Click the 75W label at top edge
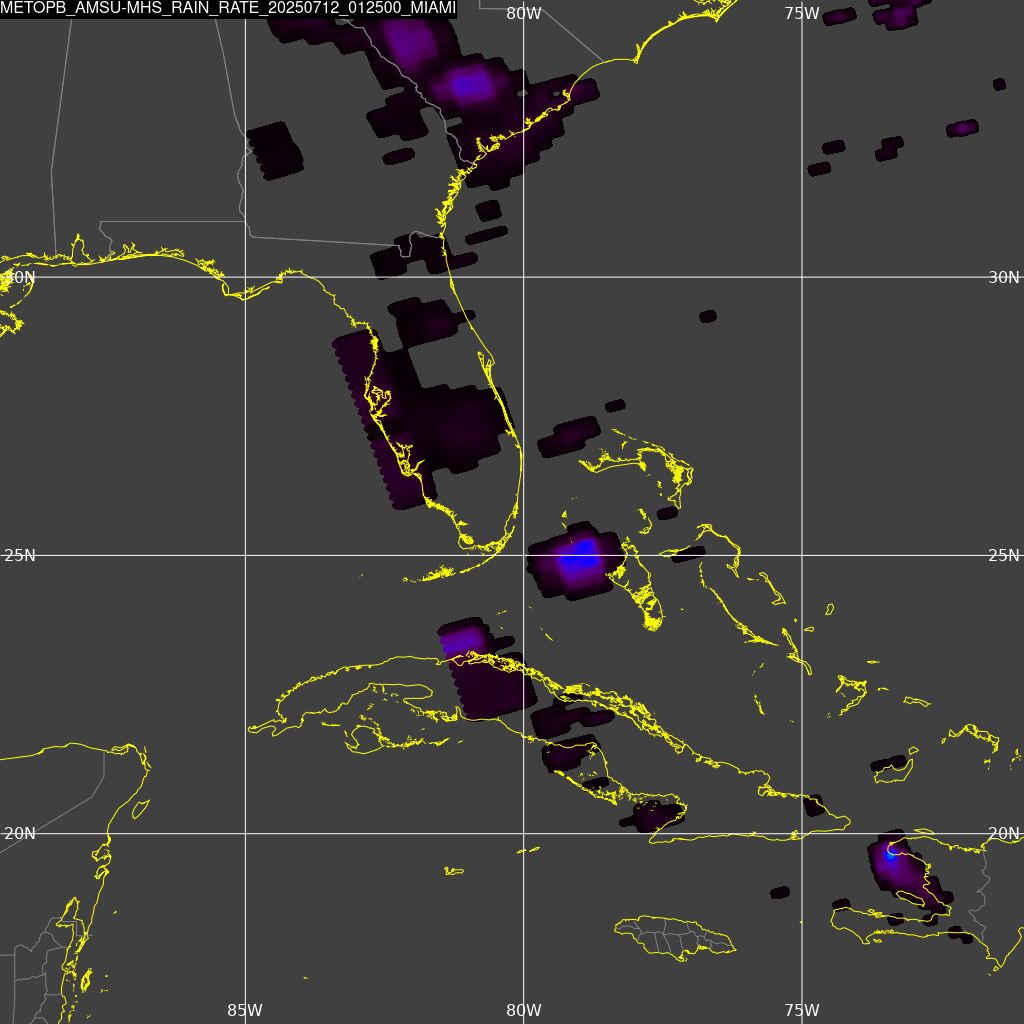Viewport: 1024px width, 1024px height. pos(802,14)
